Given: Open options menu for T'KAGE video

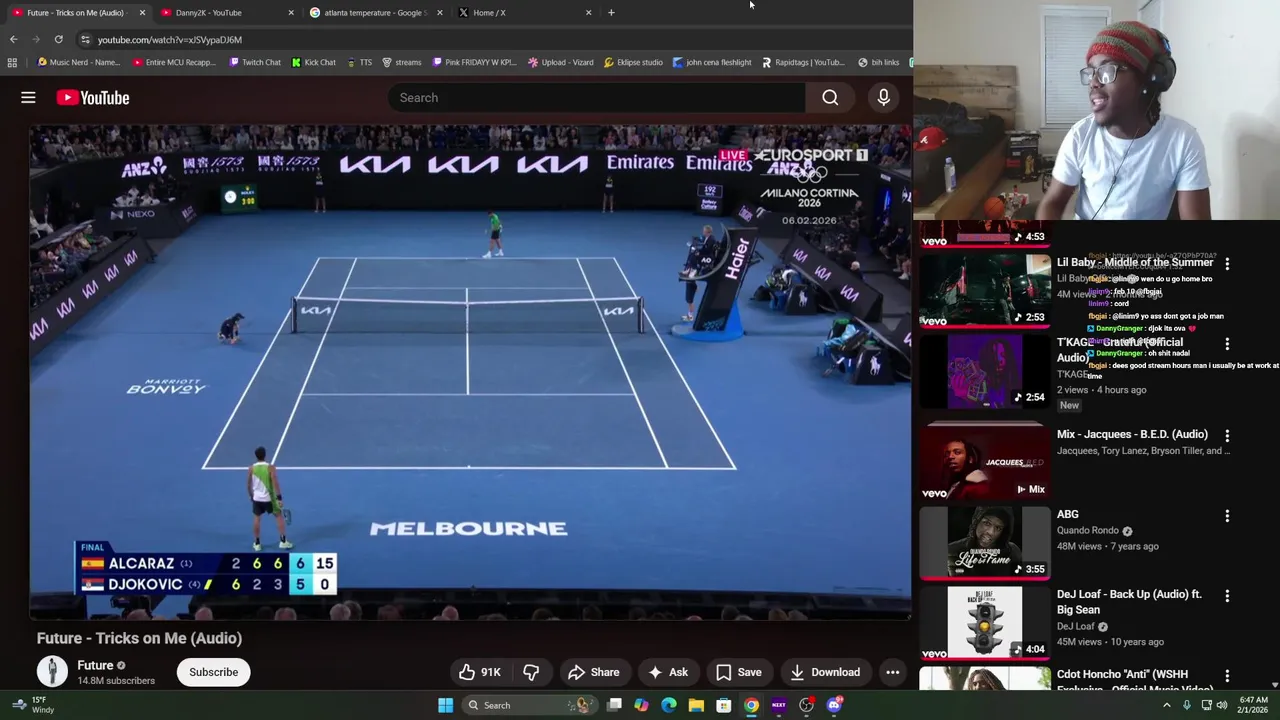Looking at the screenshot, I should pos(1227,344).
